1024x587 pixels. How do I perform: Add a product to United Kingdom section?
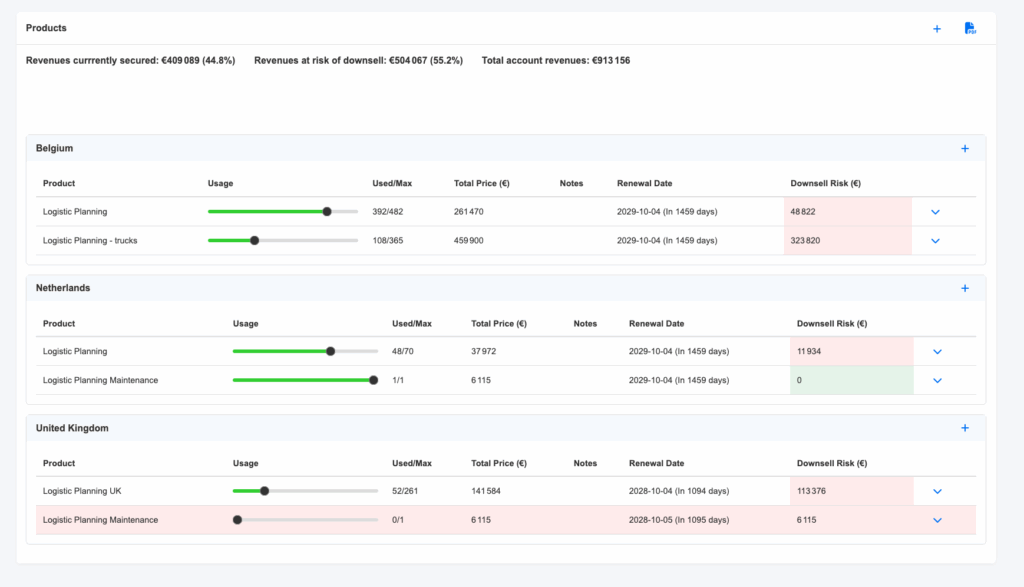tap(965, 428)
